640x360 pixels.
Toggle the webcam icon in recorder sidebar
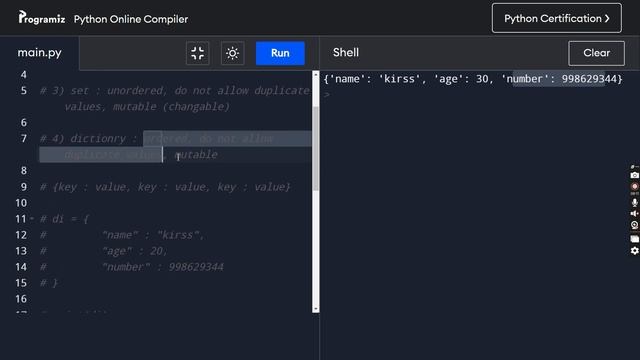(634, 225)
